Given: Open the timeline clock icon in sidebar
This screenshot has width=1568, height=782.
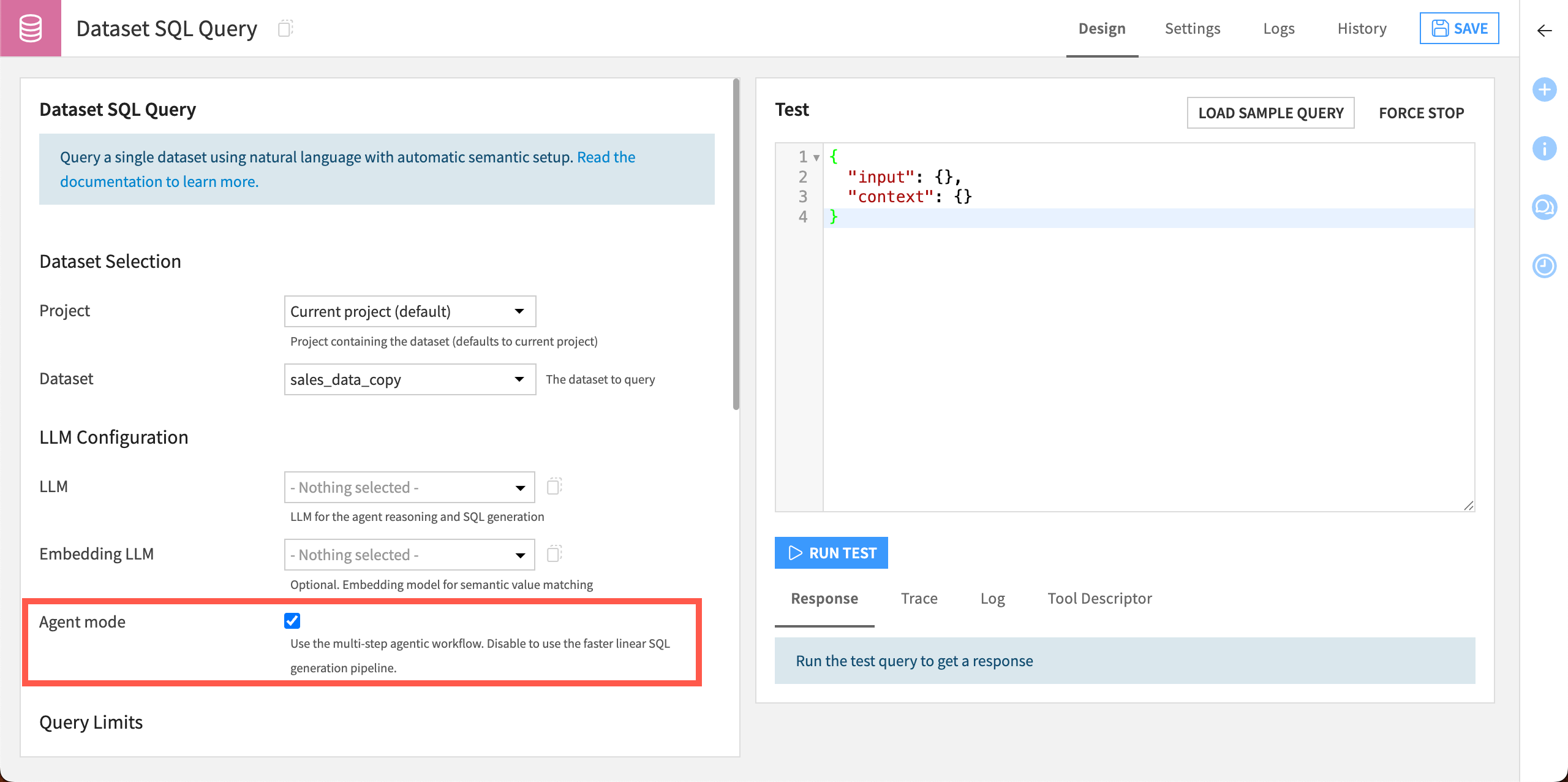Looking at the screenshot, I should (x=1544, y=266).
